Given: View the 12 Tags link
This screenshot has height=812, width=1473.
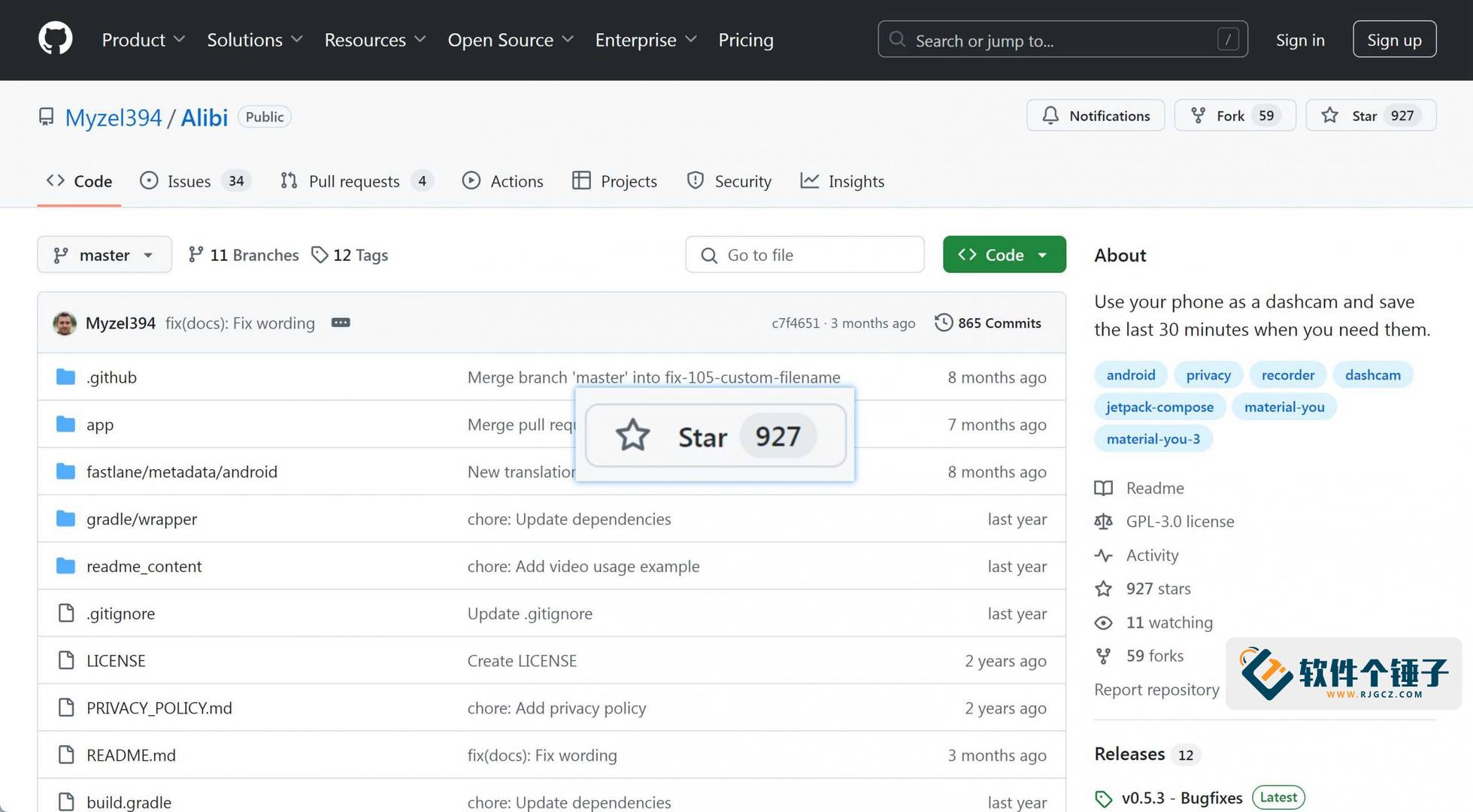Looking at the screenshot, I should (x=350, y=255).
